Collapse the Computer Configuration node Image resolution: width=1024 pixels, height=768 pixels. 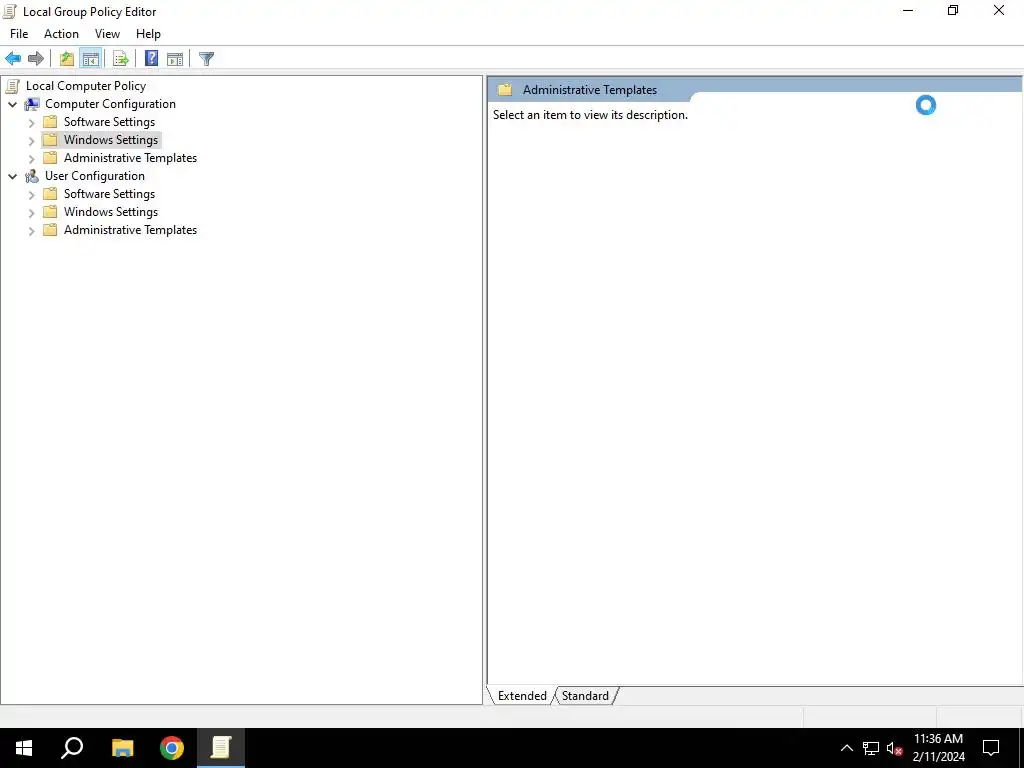[12, 104]
